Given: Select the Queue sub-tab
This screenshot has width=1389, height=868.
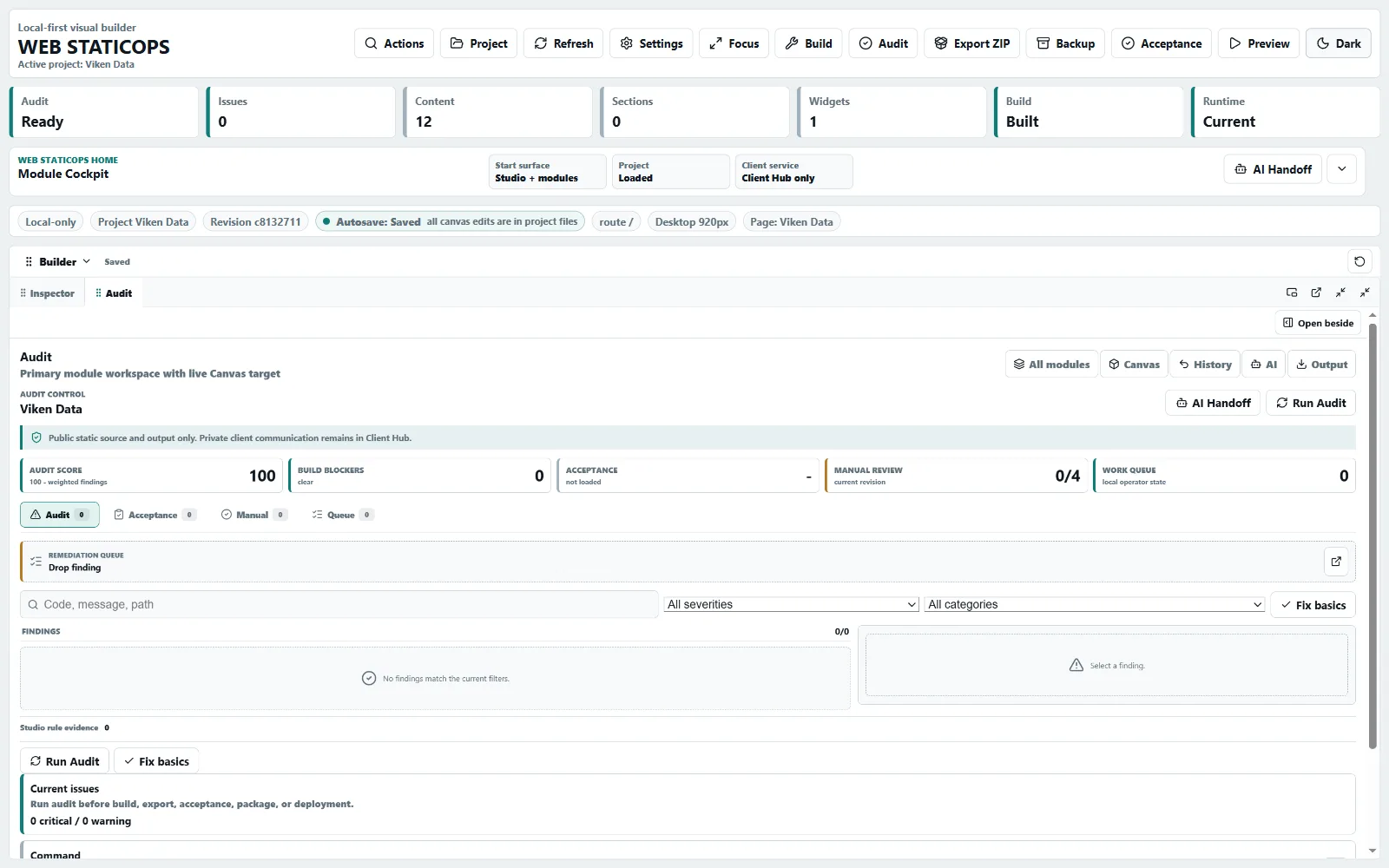Looking at the screenshot, I should click(x=342, y=515).
